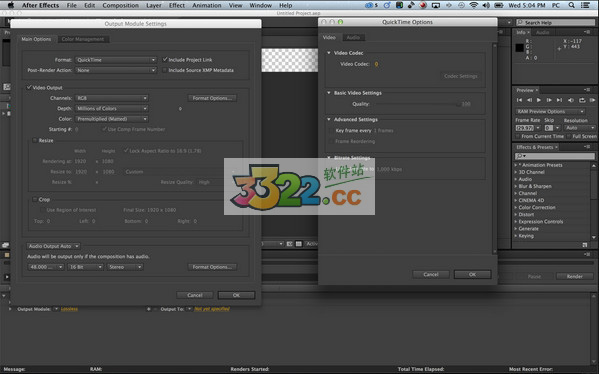Check Full Screen in Preview panel
This screenshot has height=374, width=599.
pos(569,136)
